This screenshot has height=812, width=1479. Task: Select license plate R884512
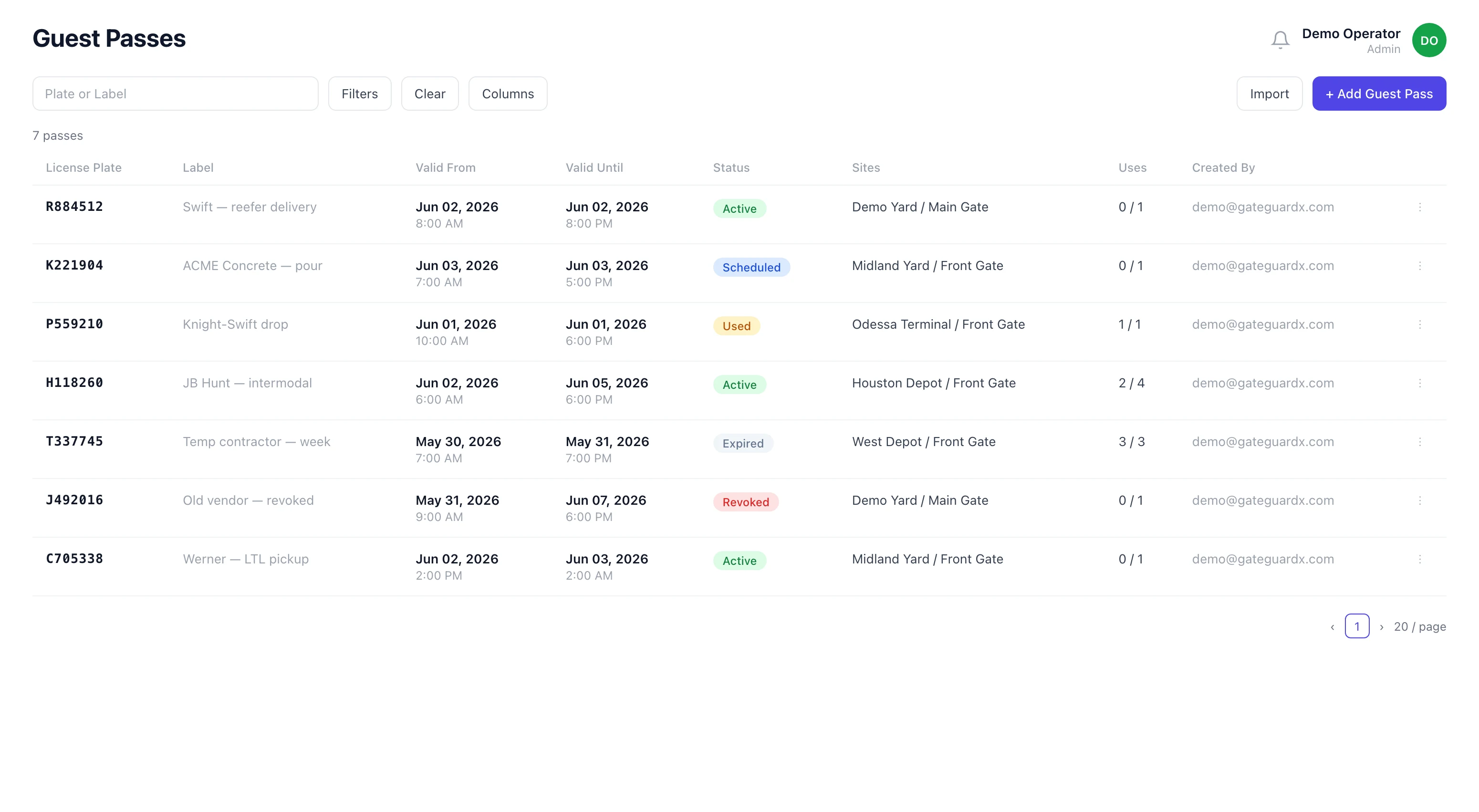74,206
